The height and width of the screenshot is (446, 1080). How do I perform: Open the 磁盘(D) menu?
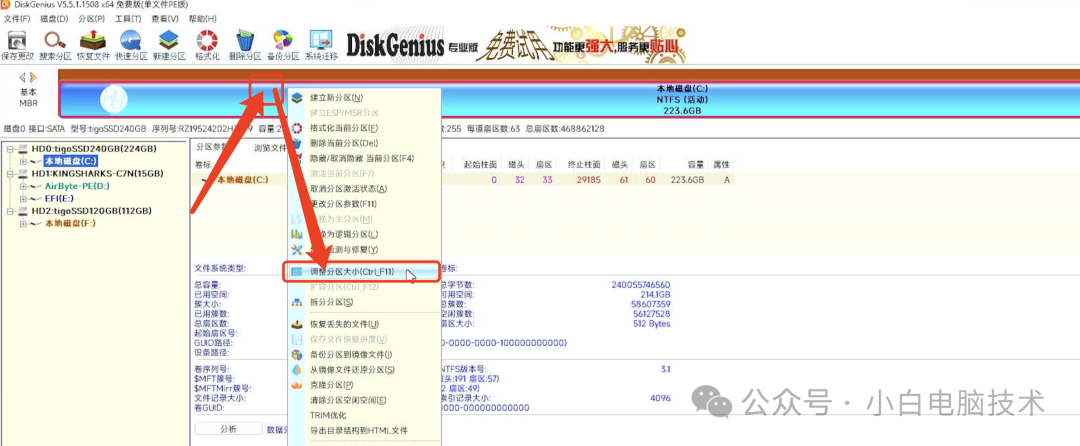(54, 18)
